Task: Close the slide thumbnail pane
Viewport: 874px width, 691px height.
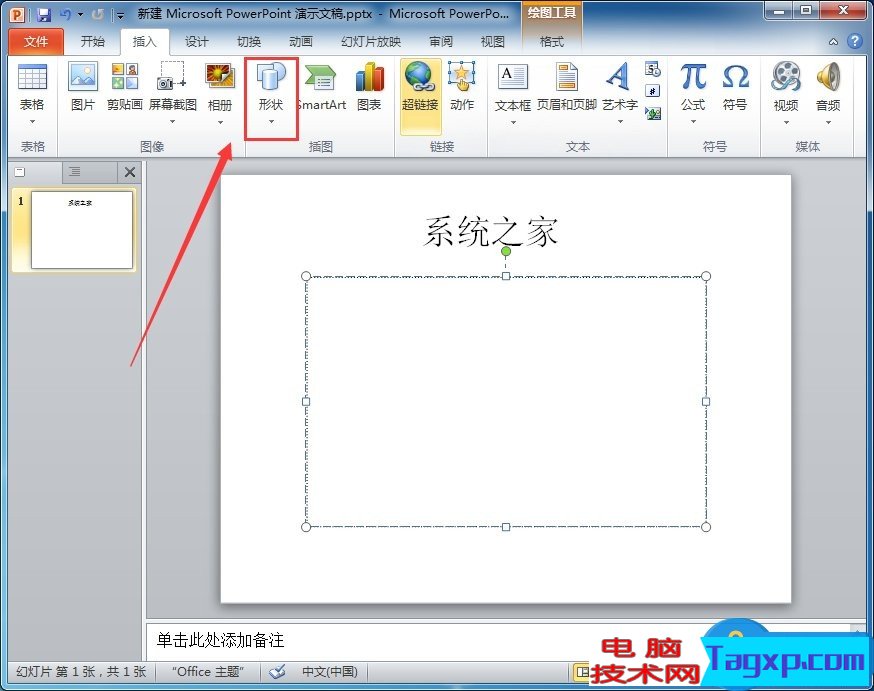Action: pos(130,172)
